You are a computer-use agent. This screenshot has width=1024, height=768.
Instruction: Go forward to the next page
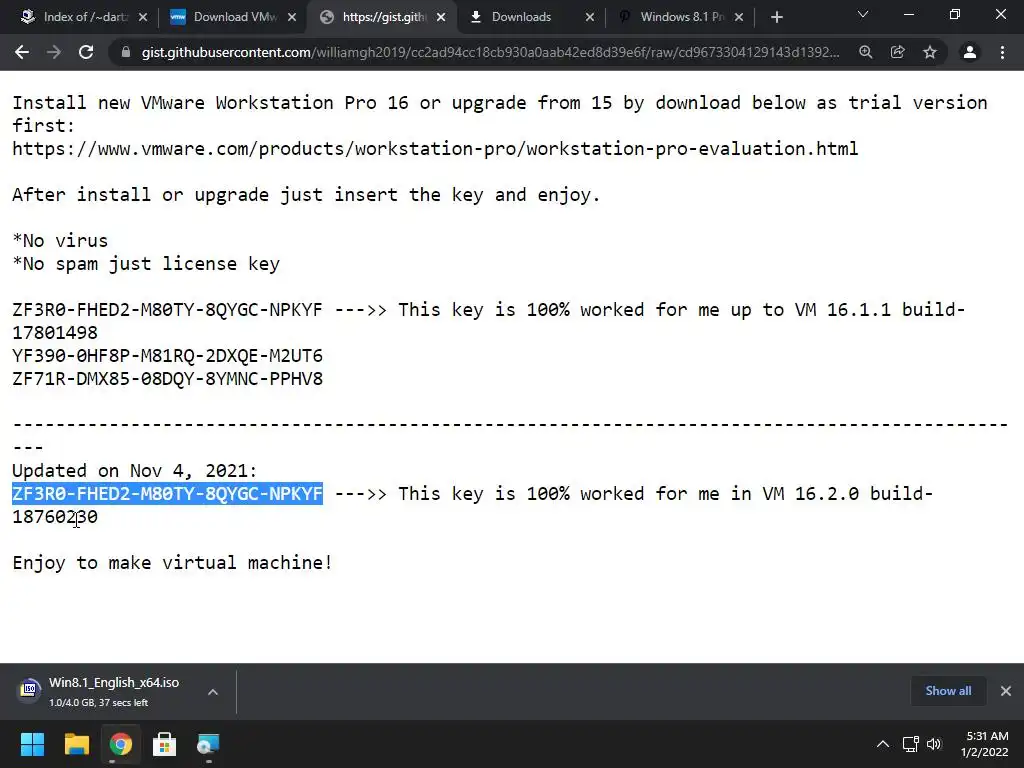click(54, 52)
